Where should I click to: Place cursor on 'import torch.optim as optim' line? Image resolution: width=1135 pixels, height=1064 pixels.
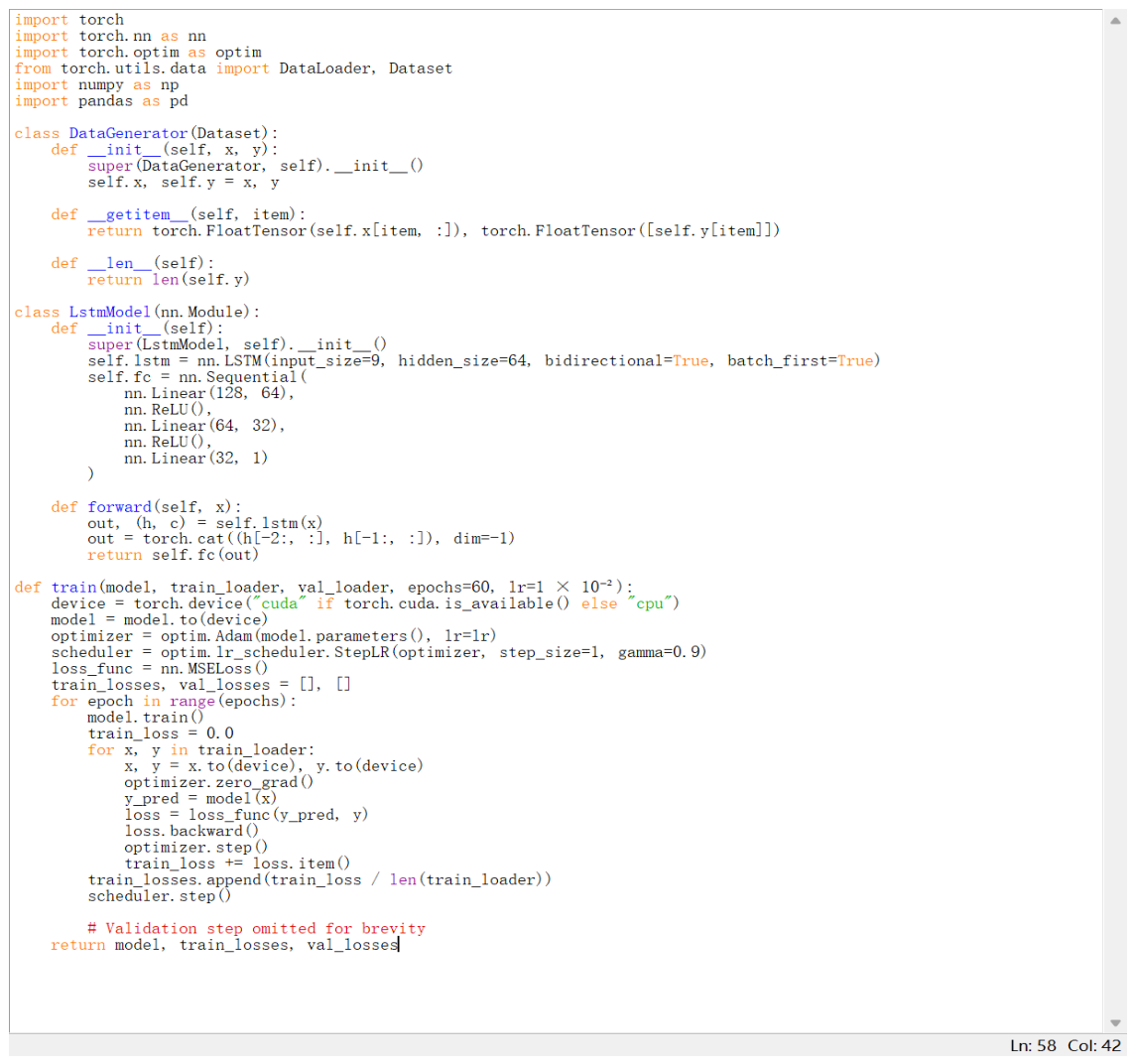138,53
